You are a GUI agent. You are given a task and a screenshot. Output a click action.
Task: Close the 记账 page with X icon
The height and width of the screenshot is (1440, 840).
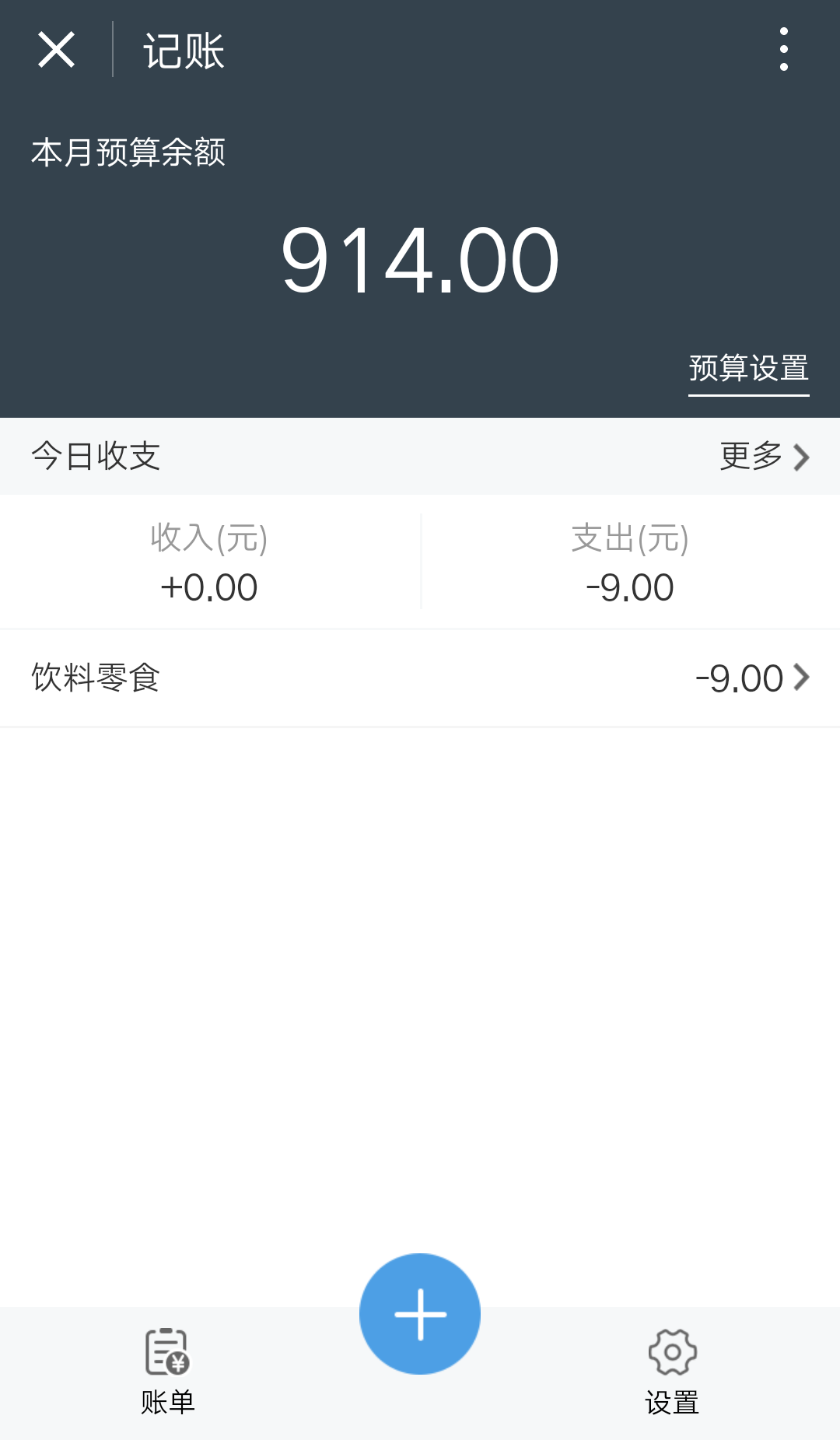pyautogui.click(x=56, y=50)
